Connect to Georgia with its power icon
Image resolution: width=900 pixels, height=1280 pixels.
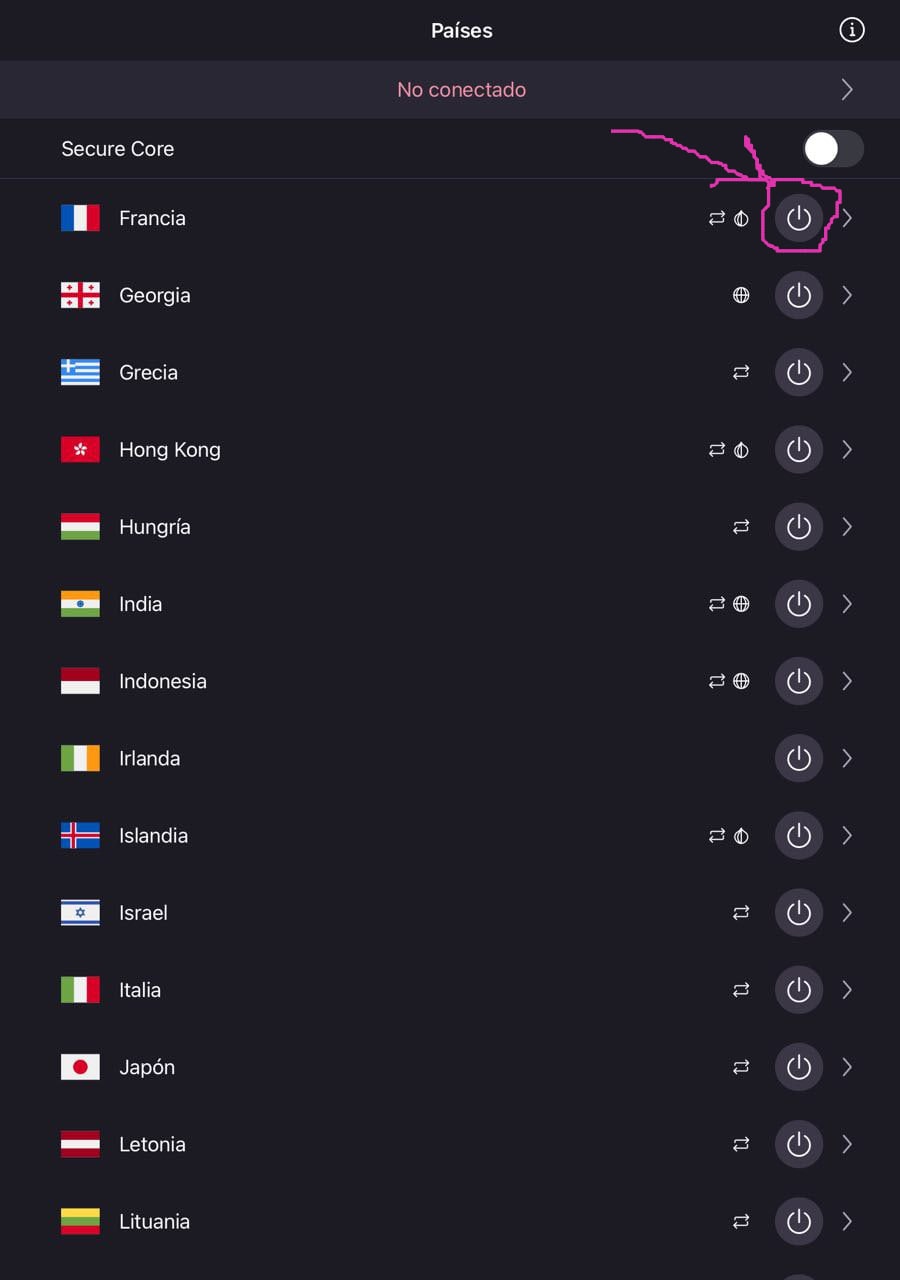(x=798, y=295)
